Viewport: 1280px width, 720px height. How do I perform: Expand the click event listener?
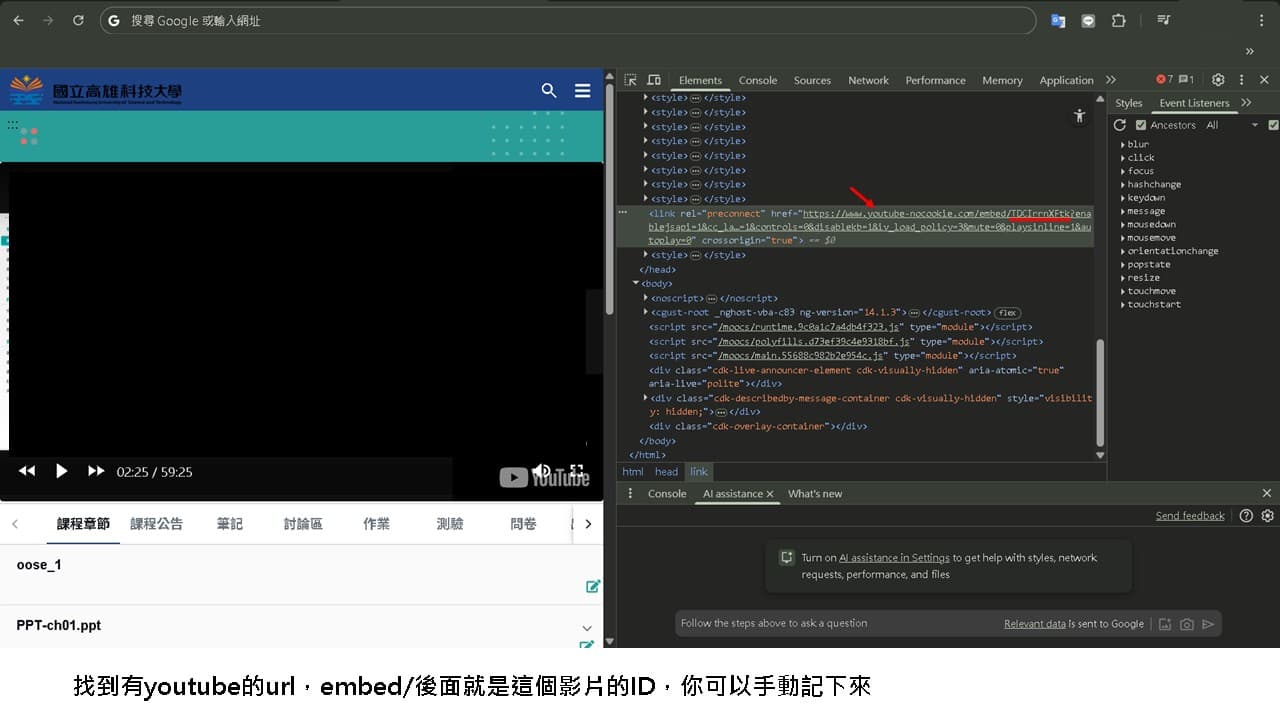pos(1123,158)
